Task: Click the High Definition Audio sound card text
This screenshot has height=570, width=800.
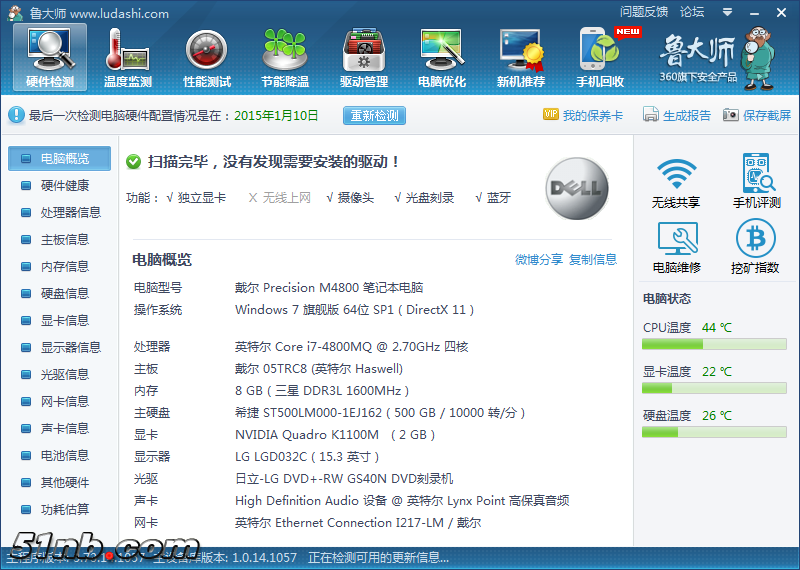Action: 402,501
